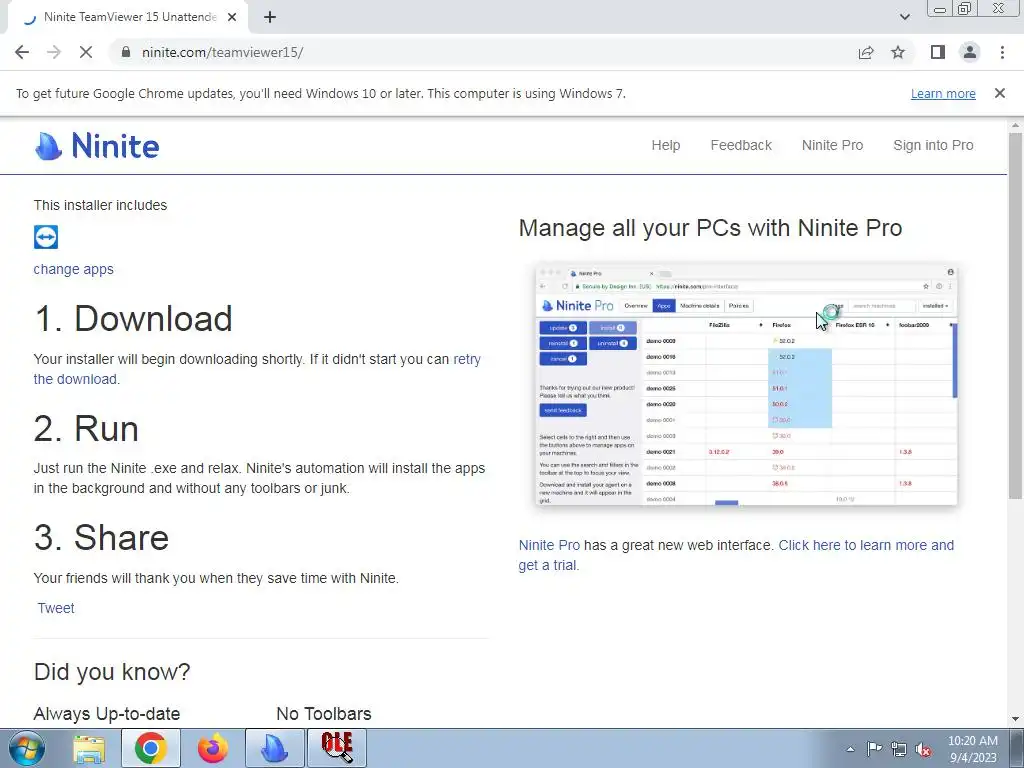The height and width of the screenshot is (768, 1024).
Task: Click the Ninite logo
Action: [97, 146]
